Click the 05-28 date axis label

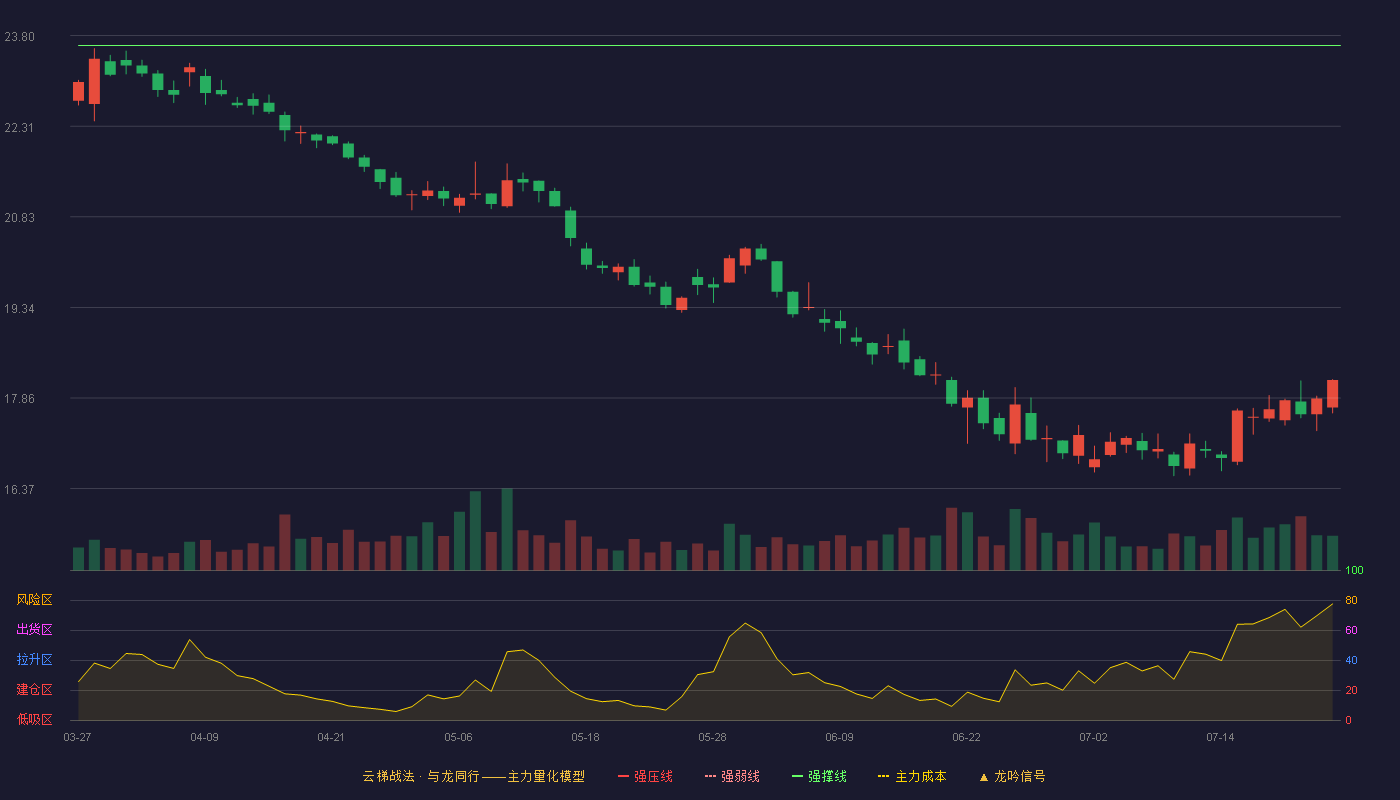click(712, 737)
